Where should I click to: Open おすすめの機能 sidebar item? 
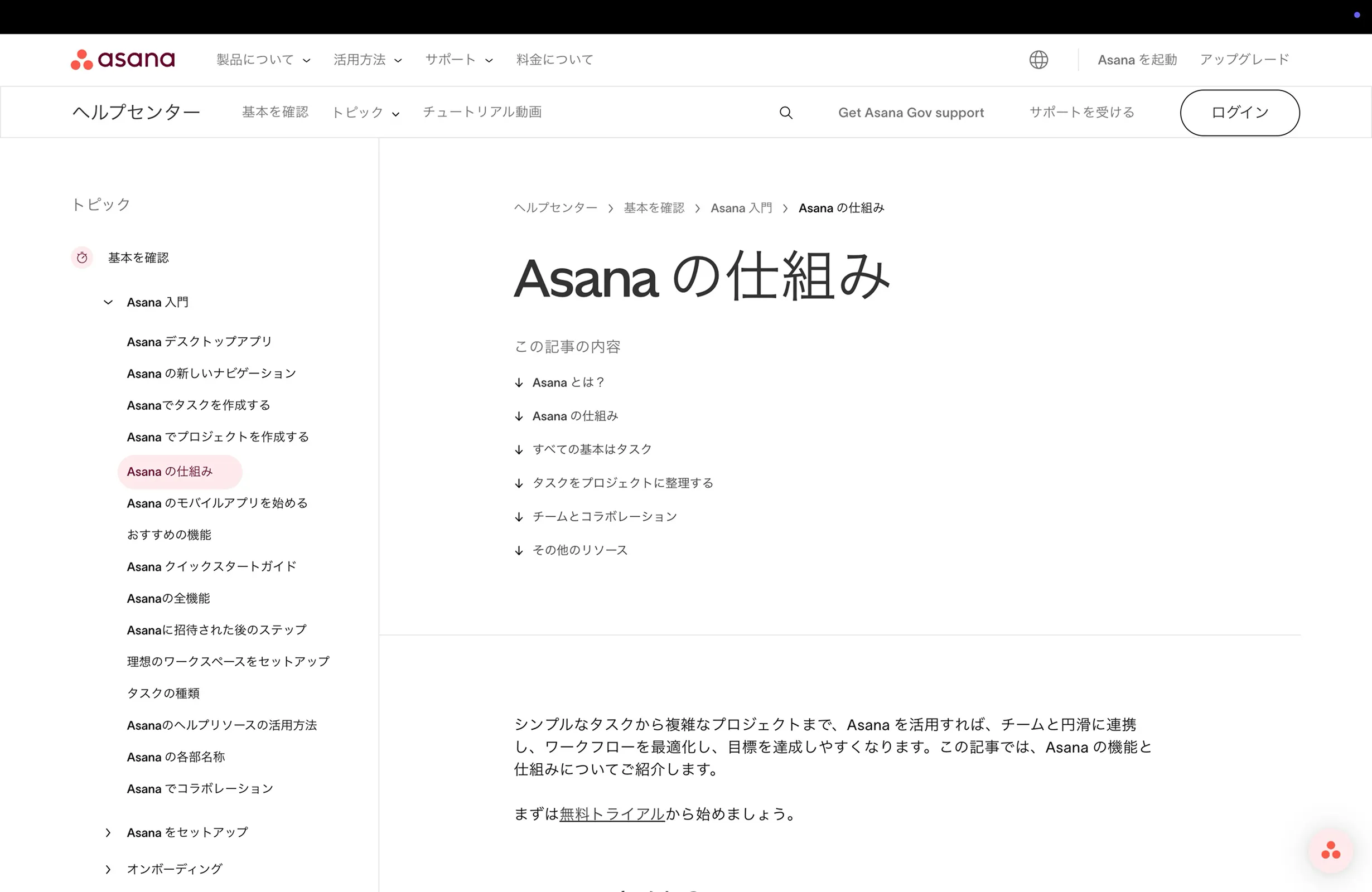169,535
